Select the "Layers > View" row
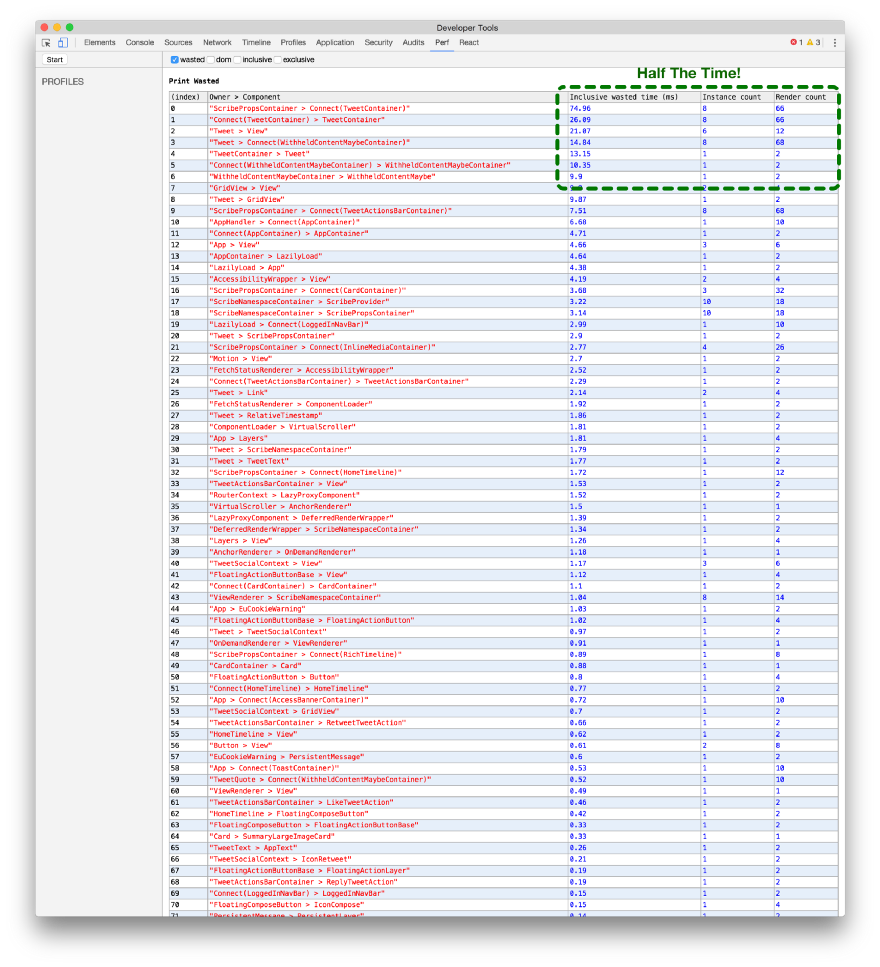The width and height of the screenshot is (880, 967). click(x=503, y=540)
